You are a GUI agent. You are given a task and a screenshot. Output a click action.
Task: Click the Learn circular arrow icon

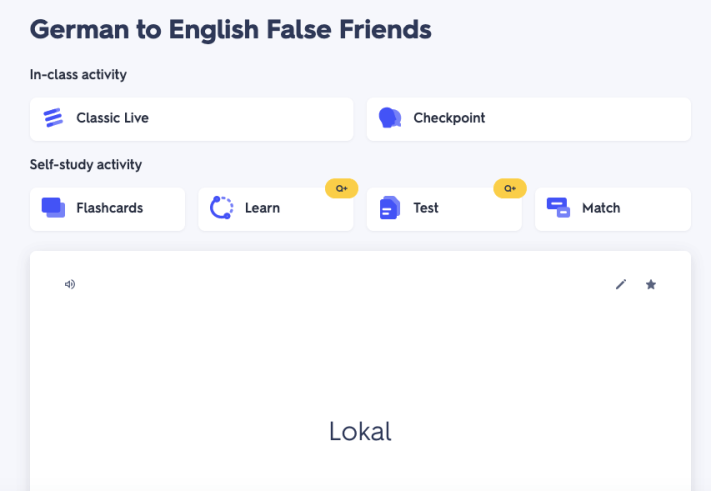pyautogui.click(x=221, y=208)
